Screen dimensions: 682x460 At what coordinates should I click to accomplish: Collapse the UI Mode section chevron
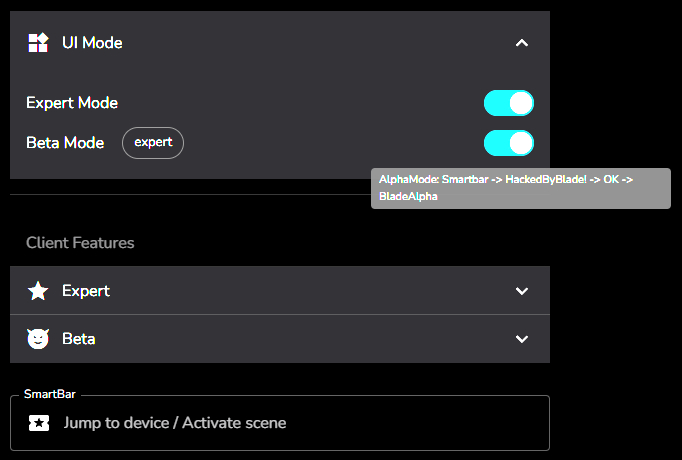(522, 43)
